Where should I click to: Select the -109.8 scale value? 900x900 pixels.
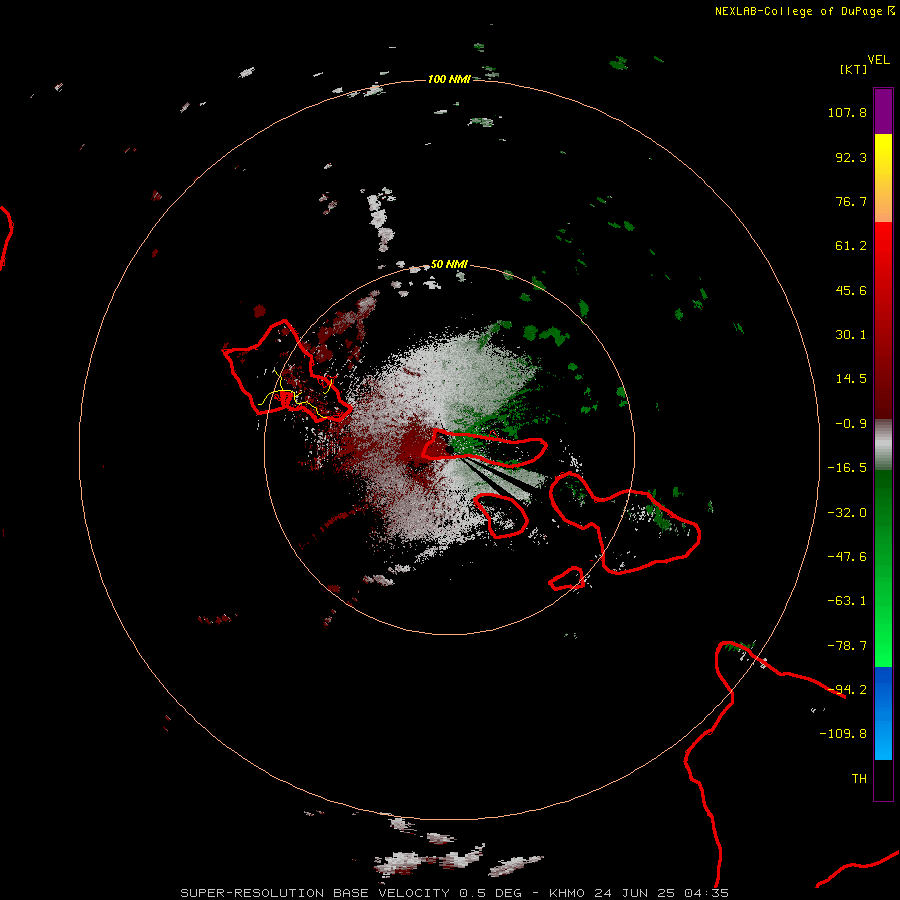point(843,734)
